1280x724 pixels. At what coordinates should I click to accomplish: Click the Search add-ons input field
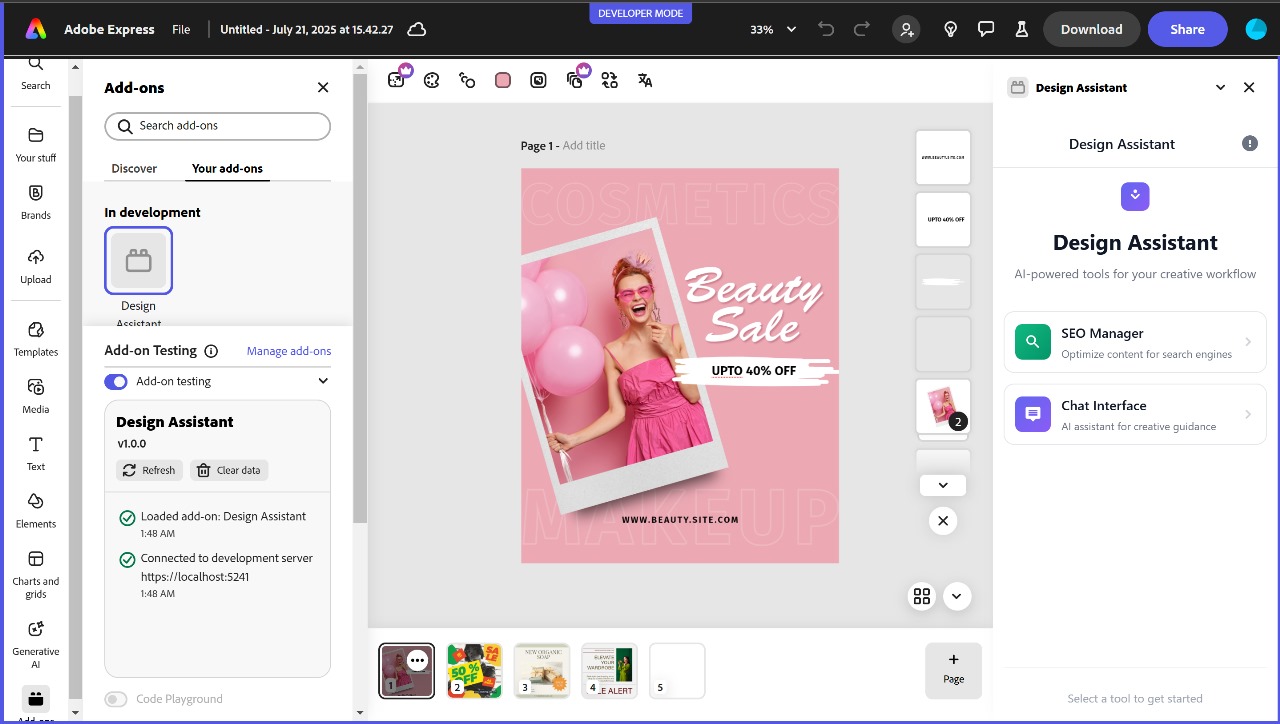click(218, 126)
